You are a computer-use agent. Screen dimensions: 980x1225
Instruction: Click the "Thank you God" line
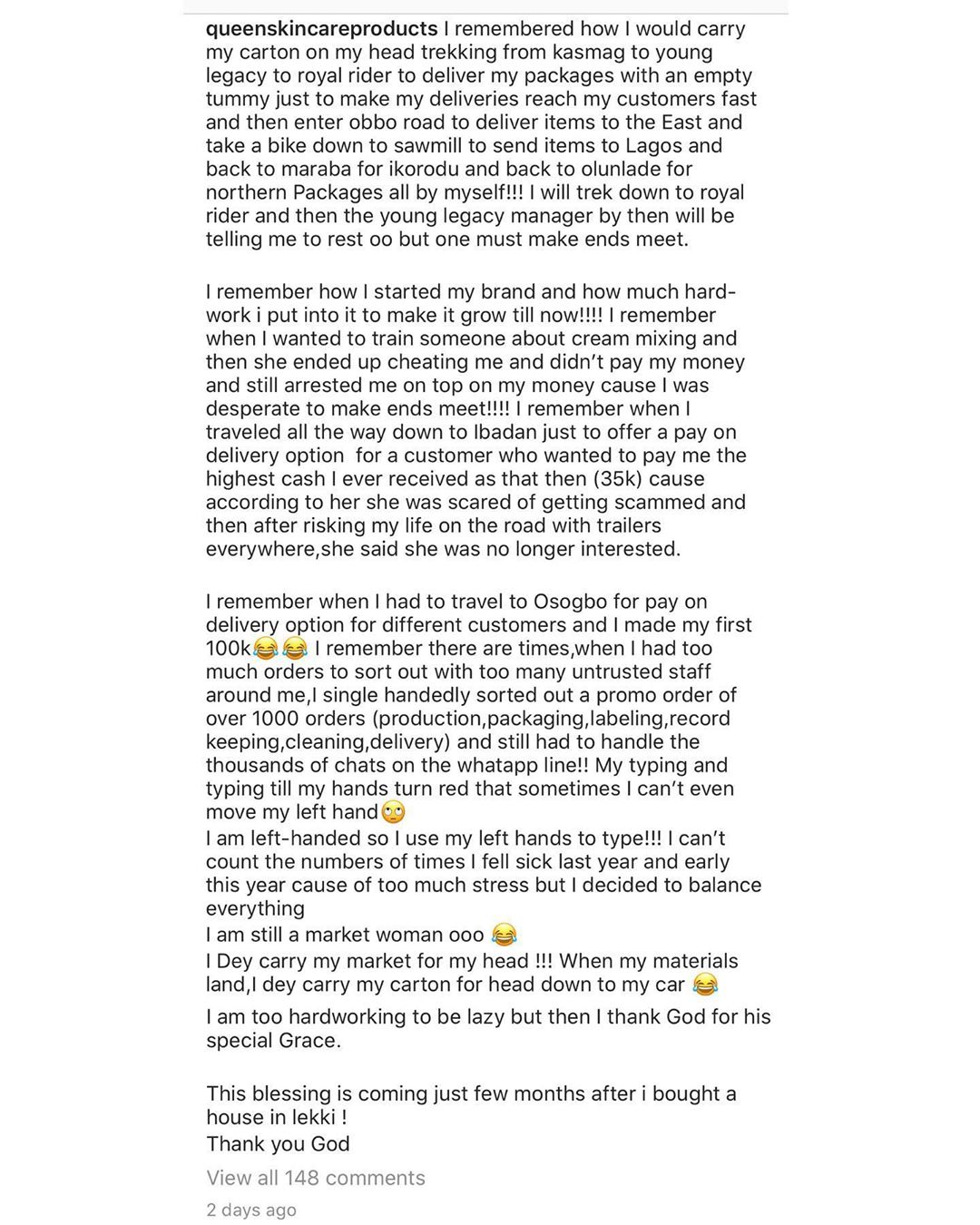[x=278, y=1143]
